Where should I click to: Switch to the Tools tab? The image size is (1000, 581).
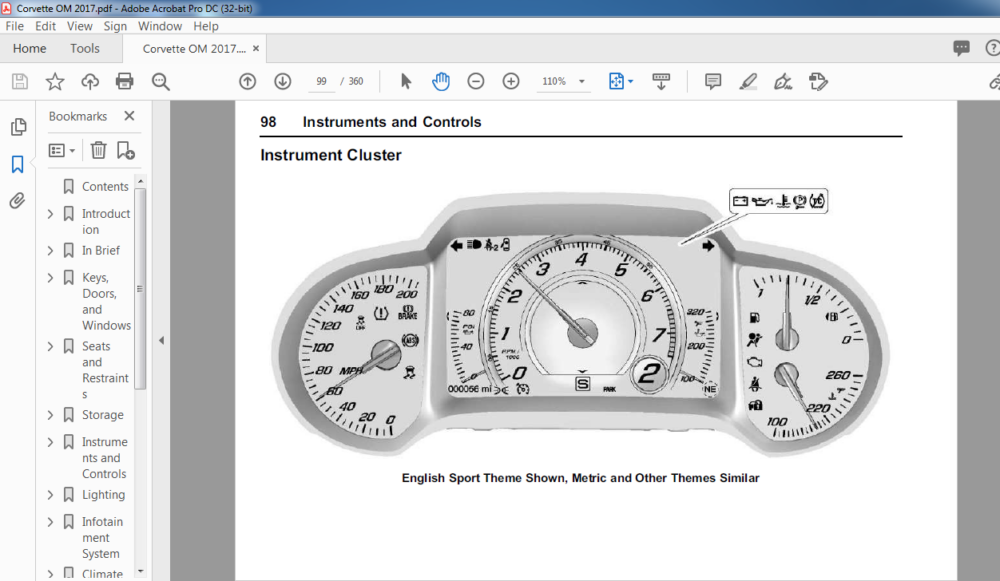pyautogui.click(x=85, y=48)
